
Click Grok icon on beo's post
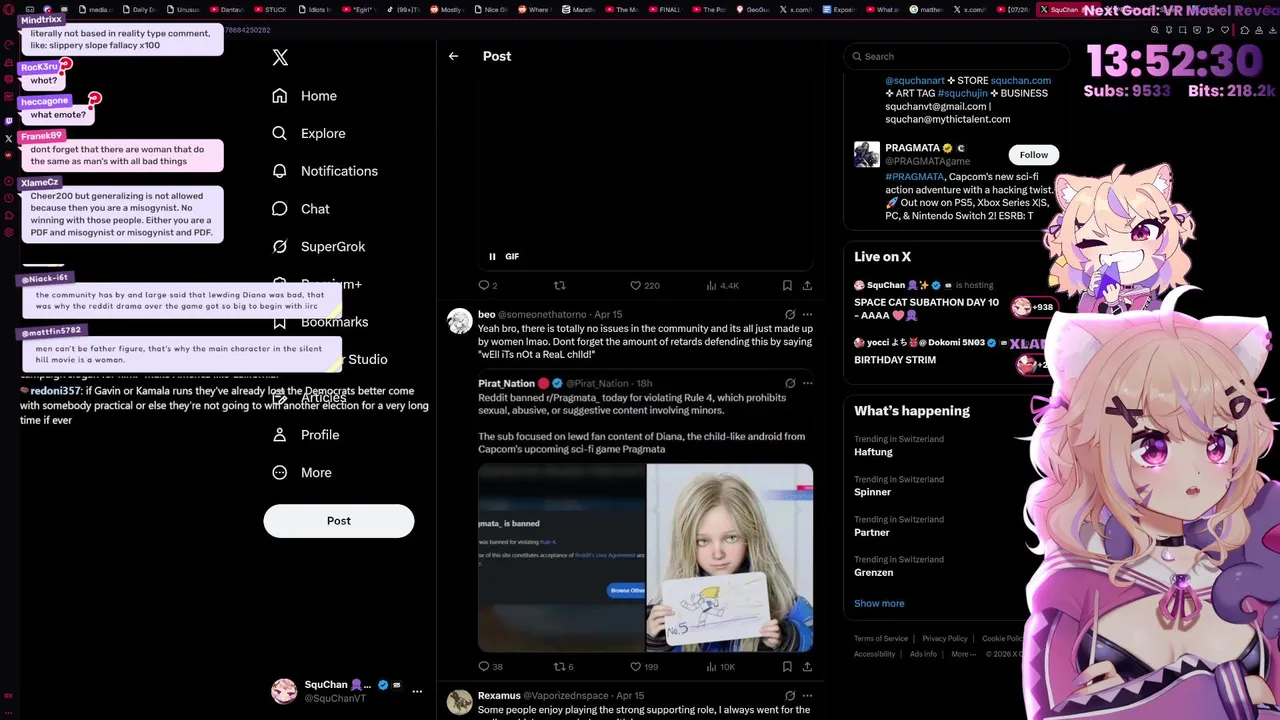point(790,314)
